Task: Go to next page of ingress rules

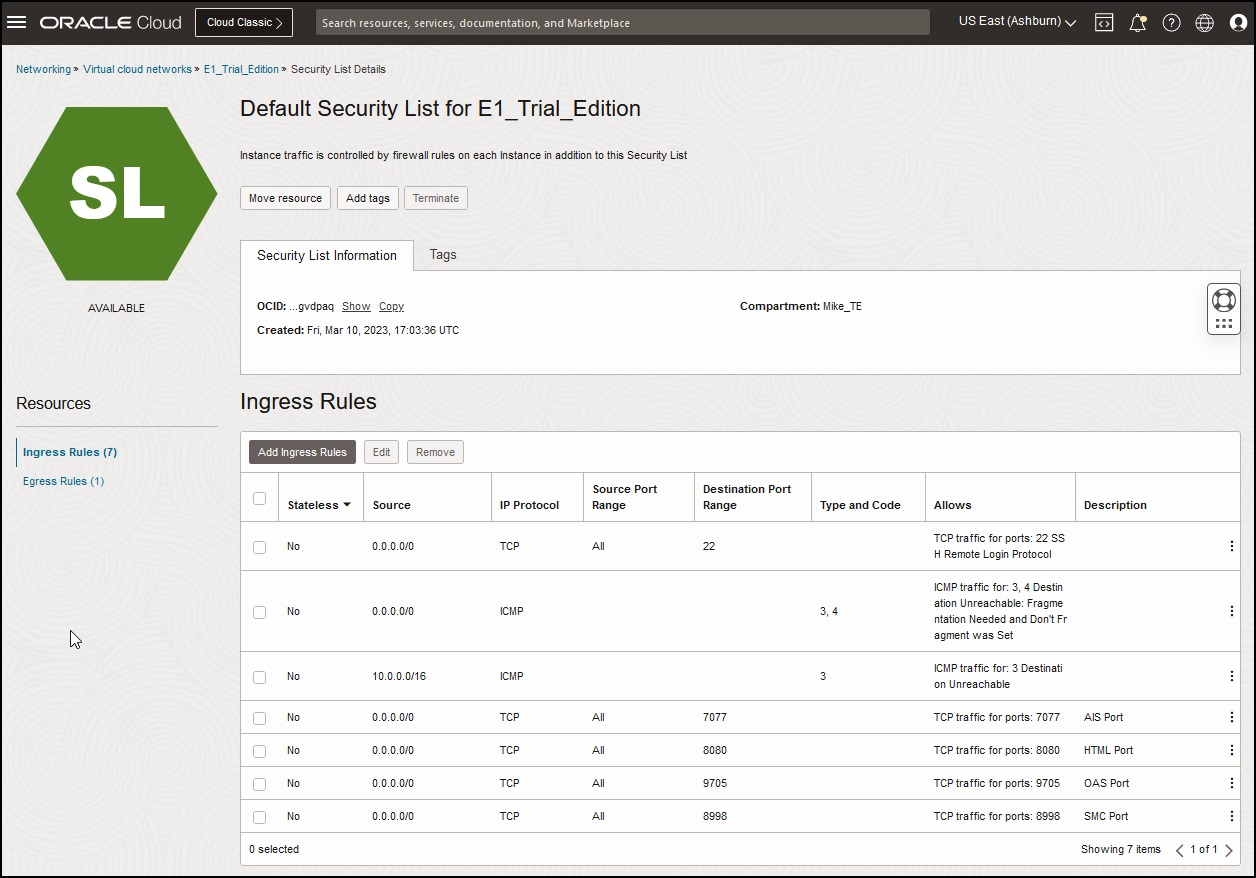Action: [x=1227, y=849]
